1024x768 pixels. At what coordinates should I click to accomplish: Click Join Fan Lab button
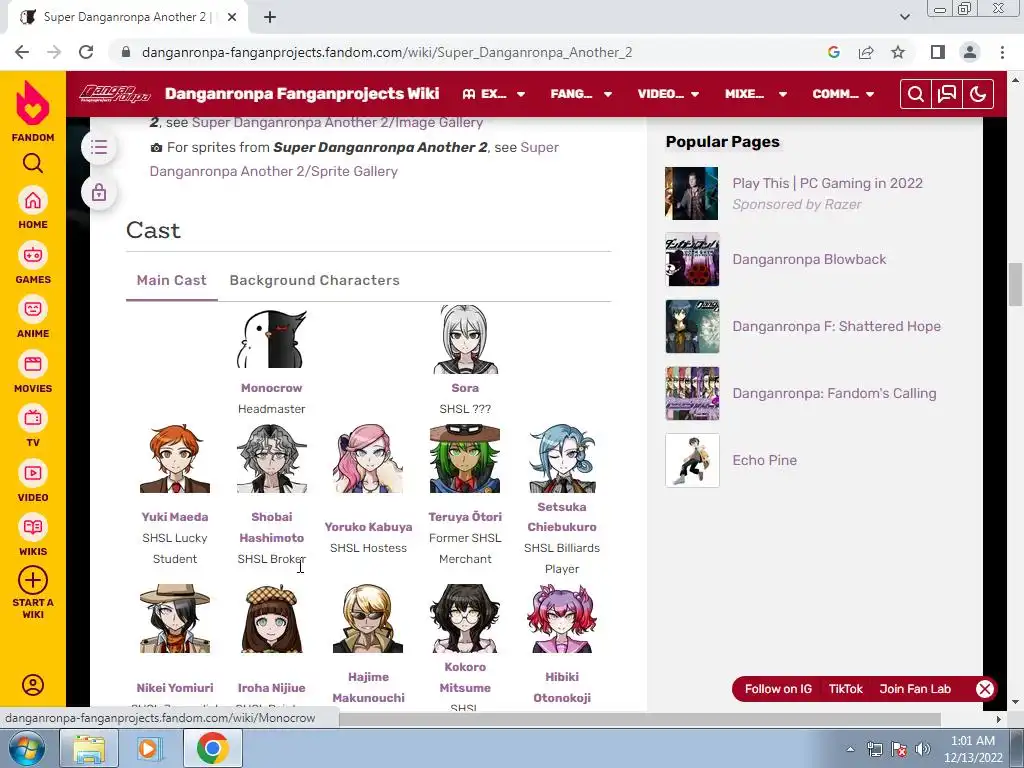coord(914,689)
